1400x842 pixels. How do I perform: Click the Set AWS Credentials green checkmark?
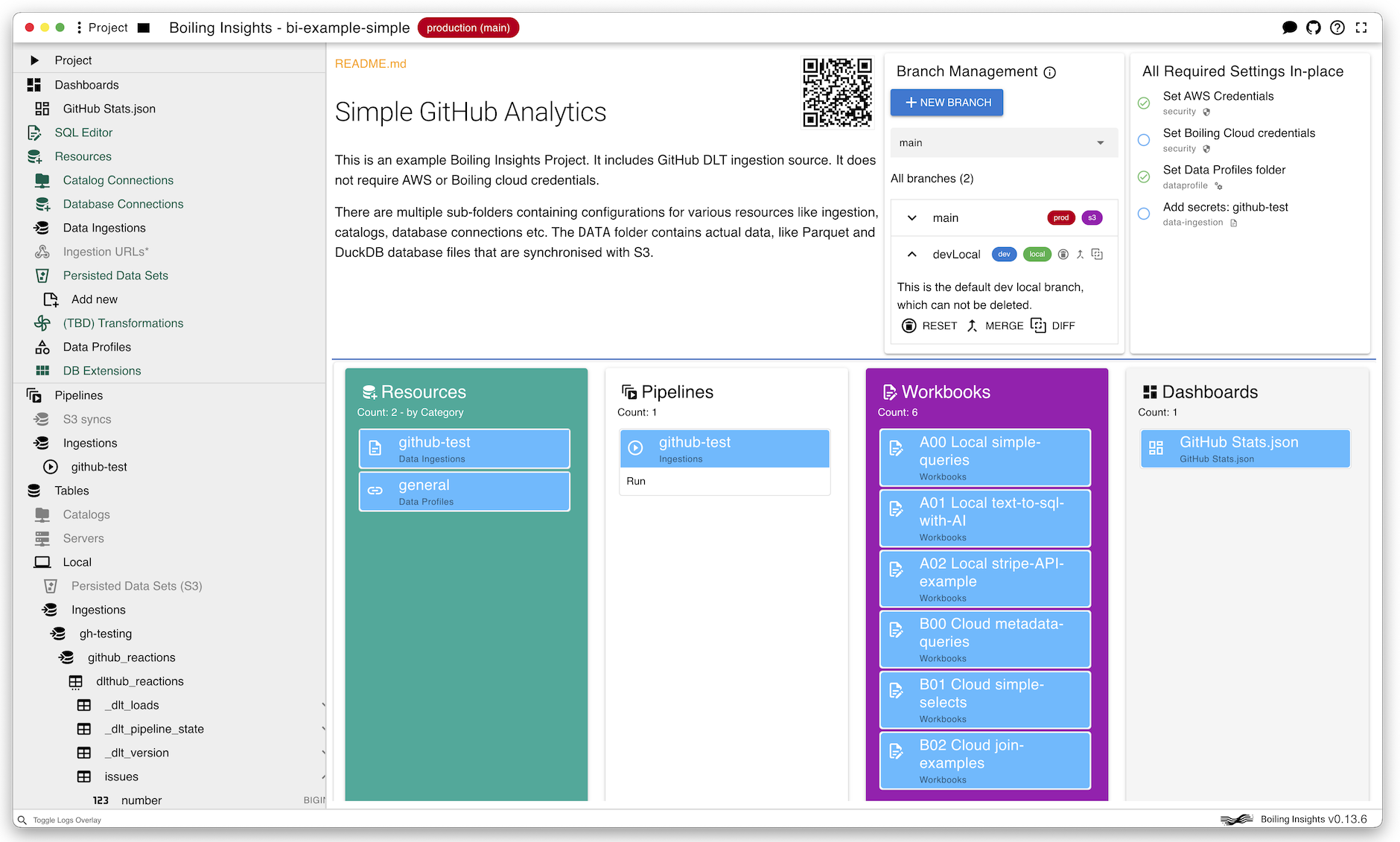pos(1144,103)
